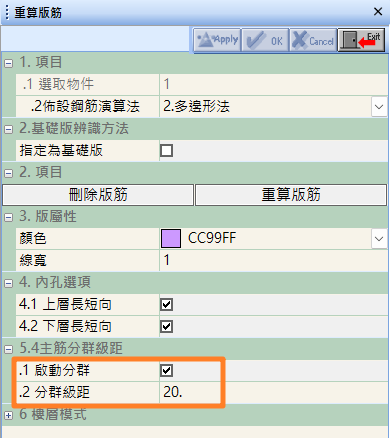Collapse the 4. 內孔選項 section
The image size is (390, 438).
[8, 283]
